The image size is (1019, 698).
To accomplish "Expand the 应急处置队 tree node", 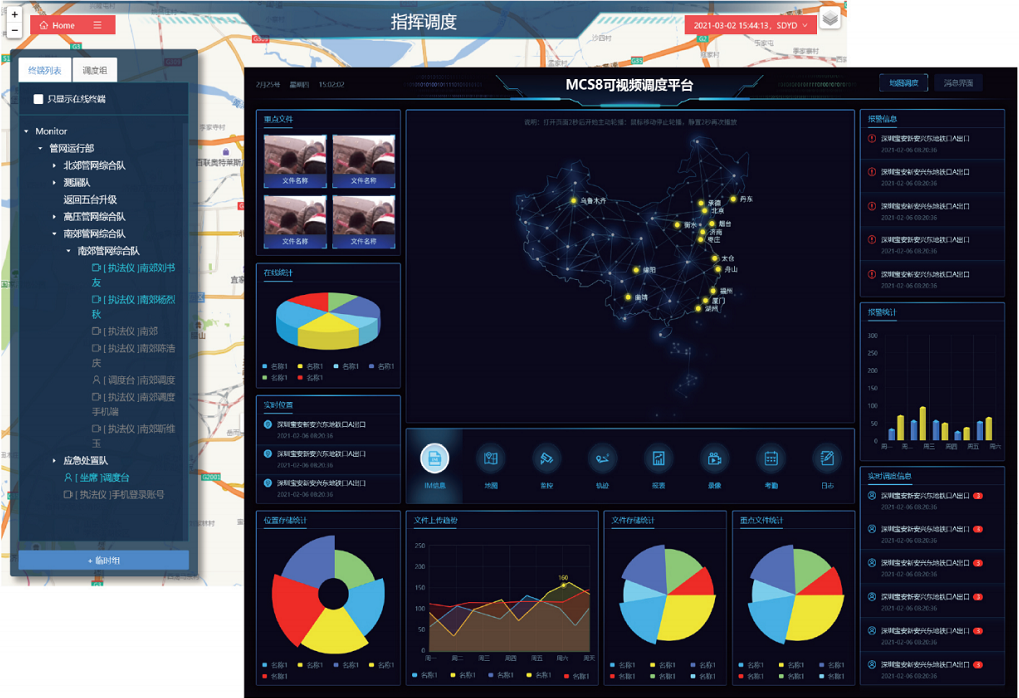I will pos(54,461).
